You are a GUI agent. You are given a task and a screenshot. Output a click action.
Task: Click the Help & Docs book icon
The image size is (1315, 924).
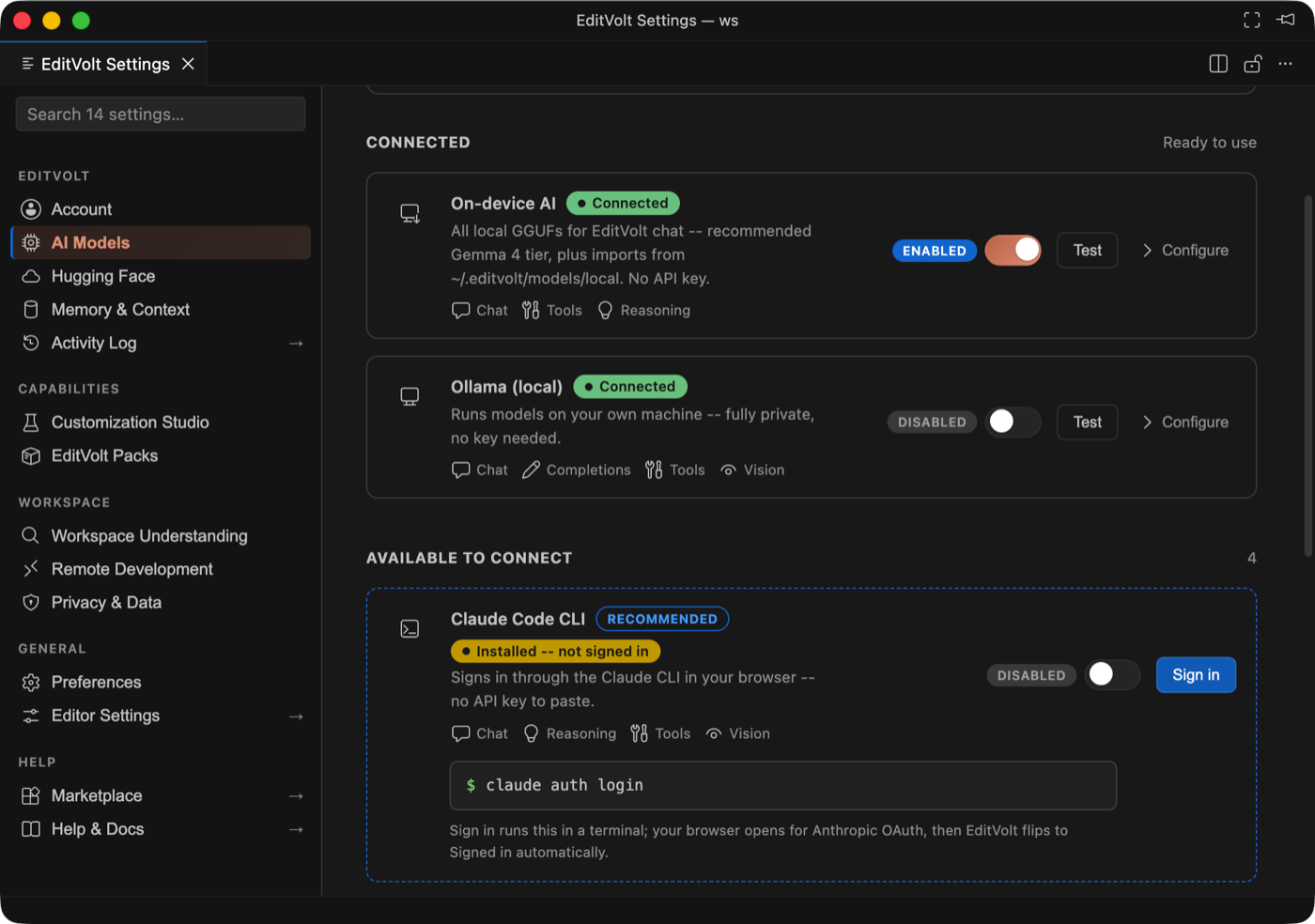point(31,829)
